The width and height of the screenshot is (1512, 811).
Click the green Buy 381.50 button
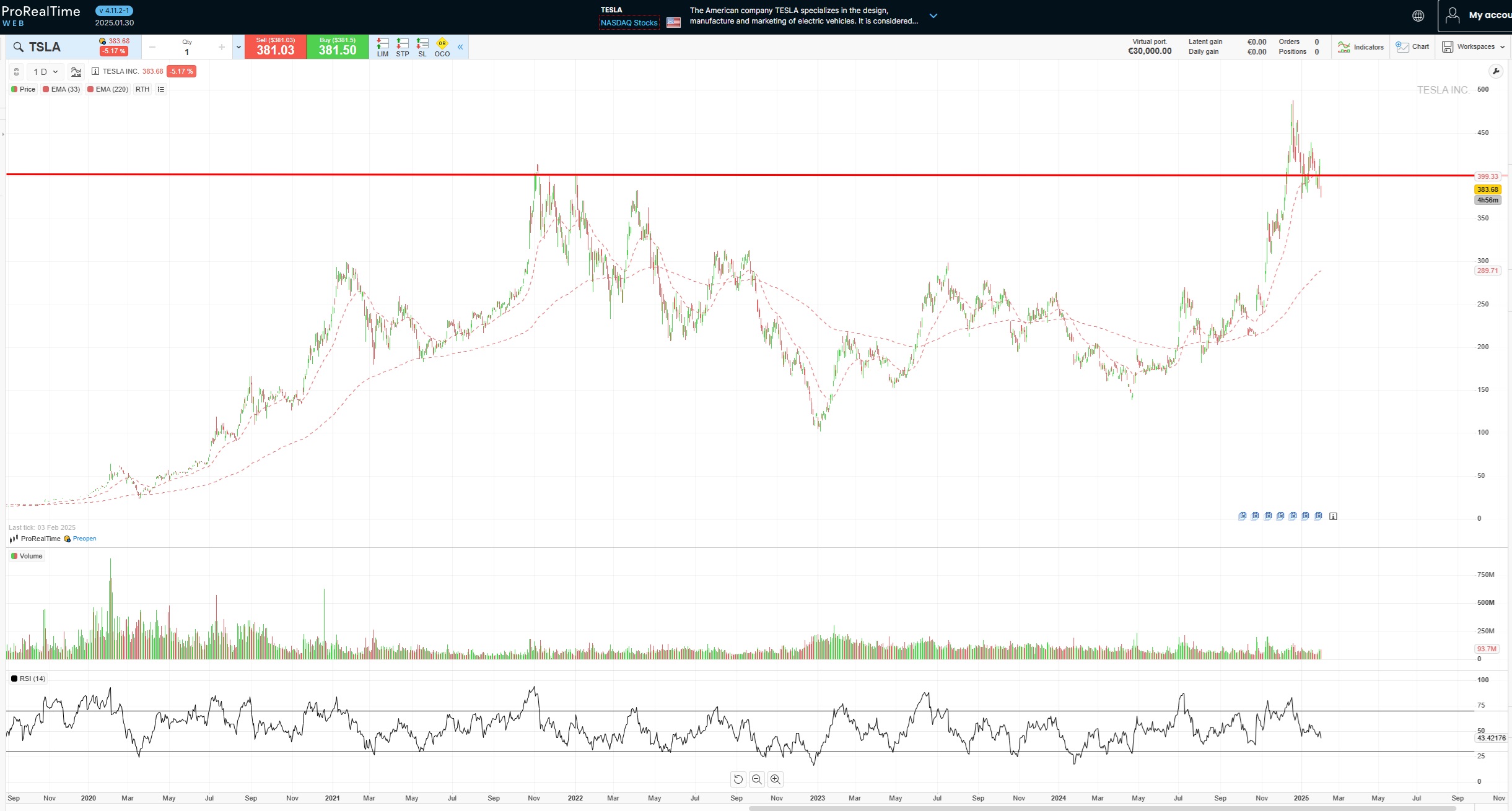pos(338,47)
